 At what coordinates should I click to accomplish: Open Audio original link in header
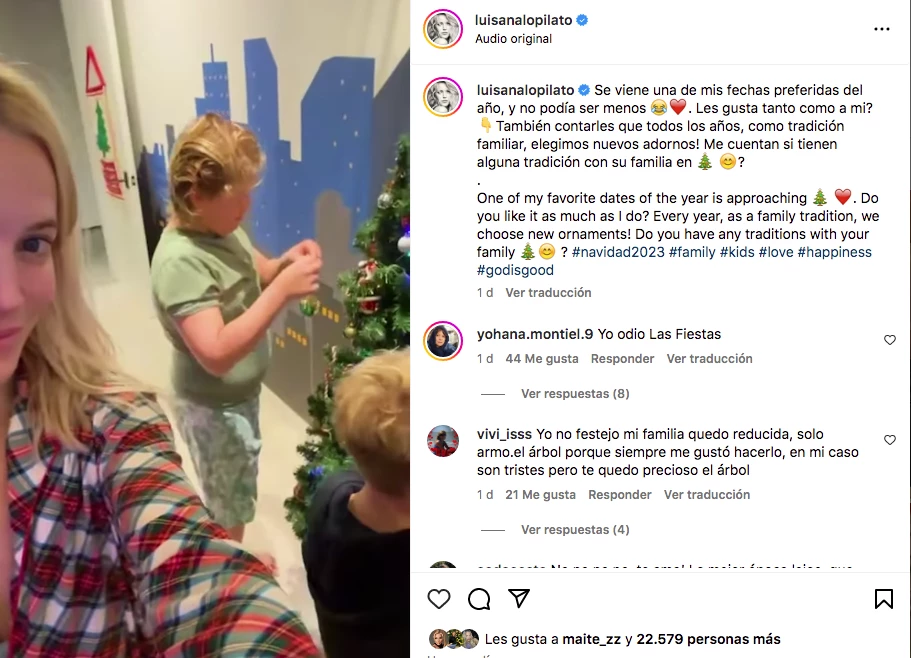[x=513, y=39]
